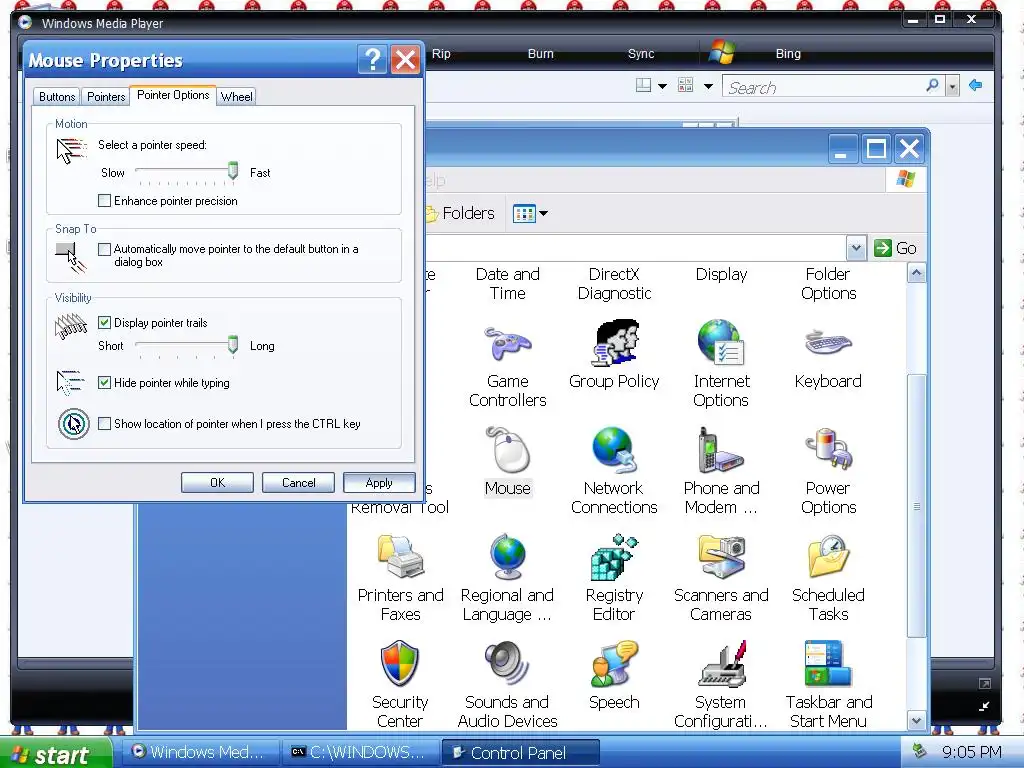The image size is (1024, 768).
Task: Uncheck Display pointer trails
Action: 104,323
